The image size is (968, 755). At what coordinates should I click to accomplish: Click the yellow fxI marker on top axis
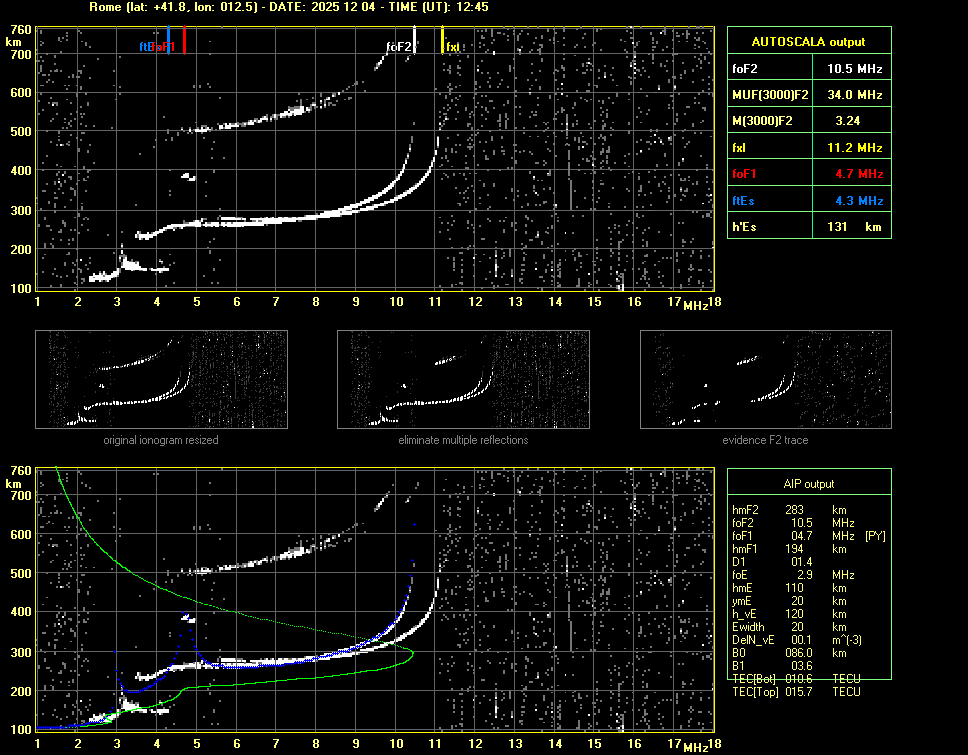(x=443, y=41)
